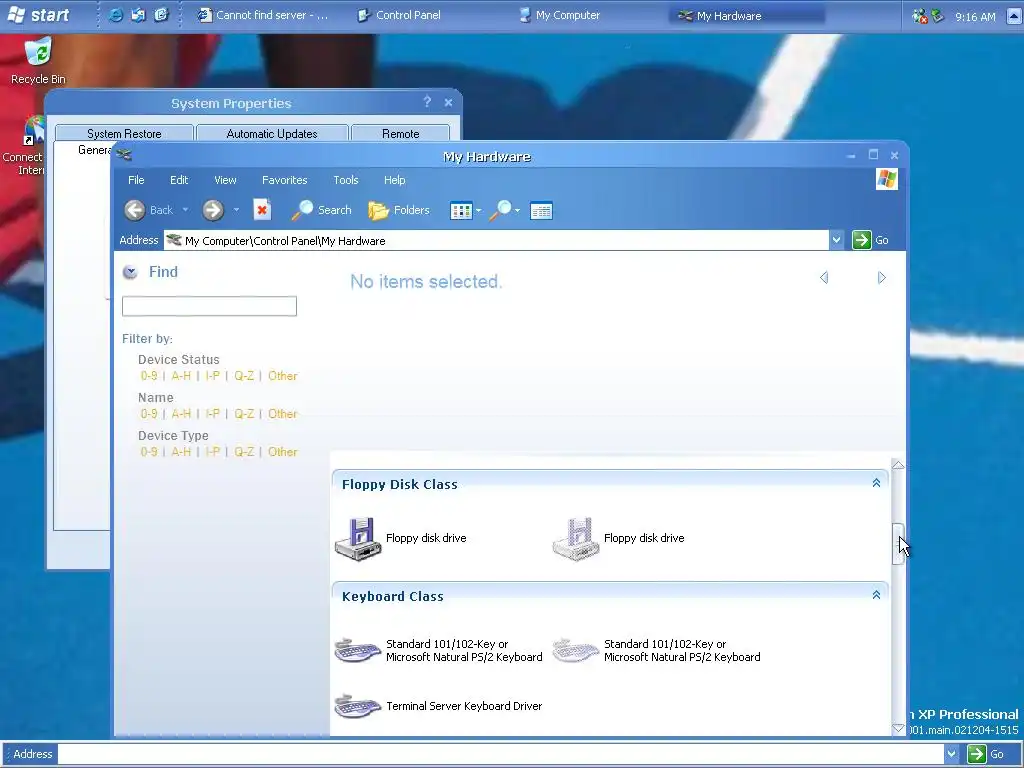Collapse the Find panel chevron

pyautogui.click(x=130, y=272)
